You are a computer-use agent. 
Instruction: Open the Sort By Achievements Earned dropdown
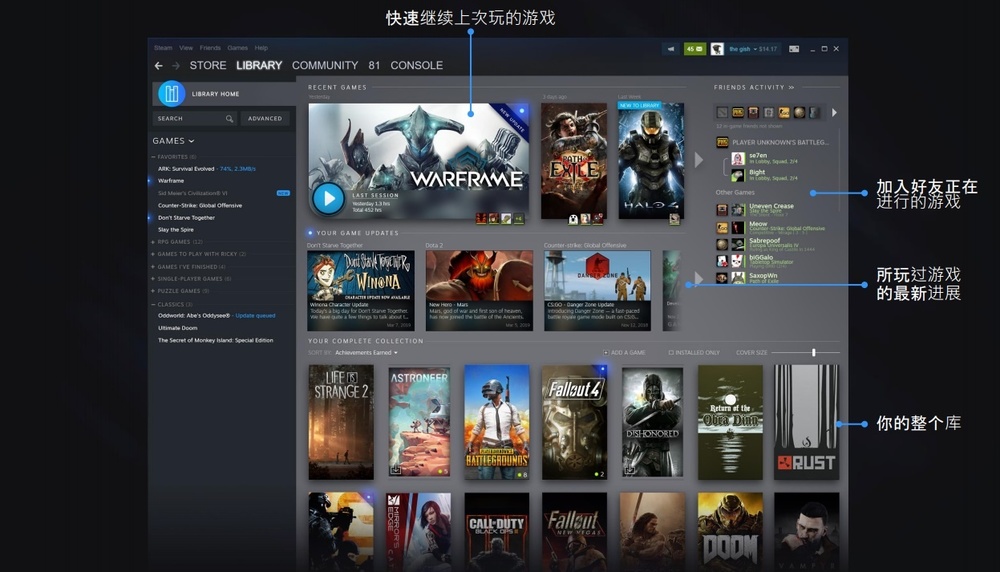tap(366, 353)
